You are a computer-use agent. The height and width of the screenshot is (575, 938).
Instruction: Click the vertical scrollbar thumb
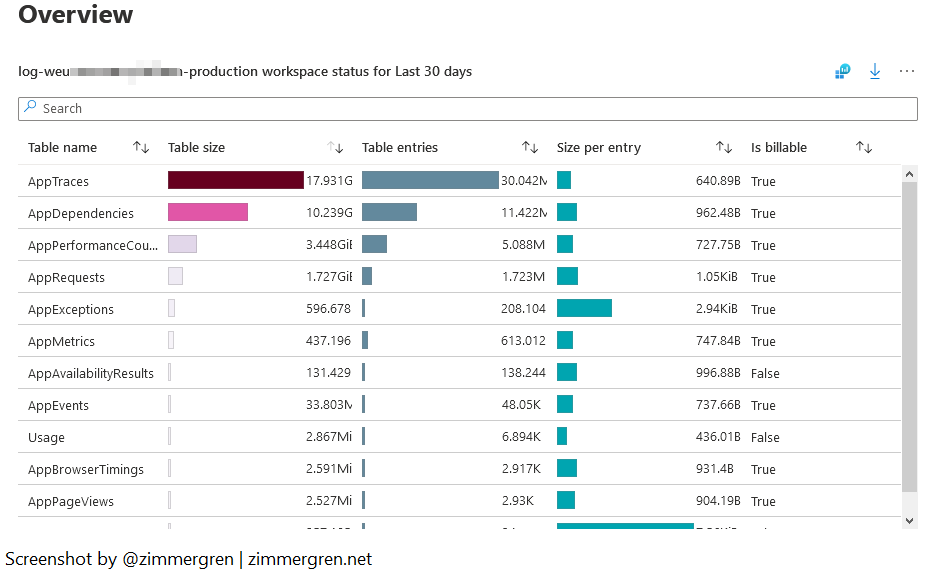(x=909, y=335)
